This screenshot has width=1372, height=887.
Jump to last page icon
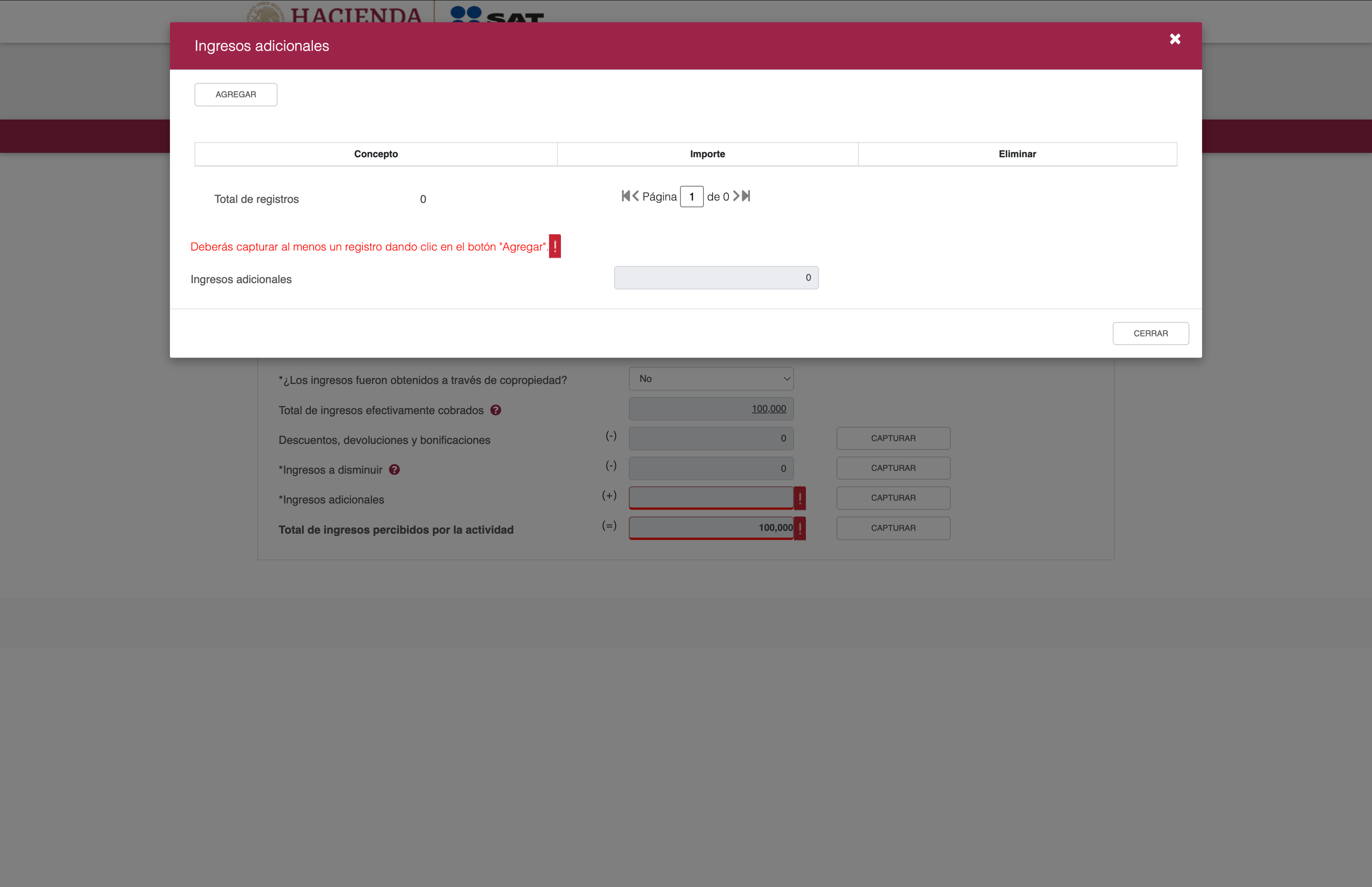pyautogui.click(x=746, y=196)
